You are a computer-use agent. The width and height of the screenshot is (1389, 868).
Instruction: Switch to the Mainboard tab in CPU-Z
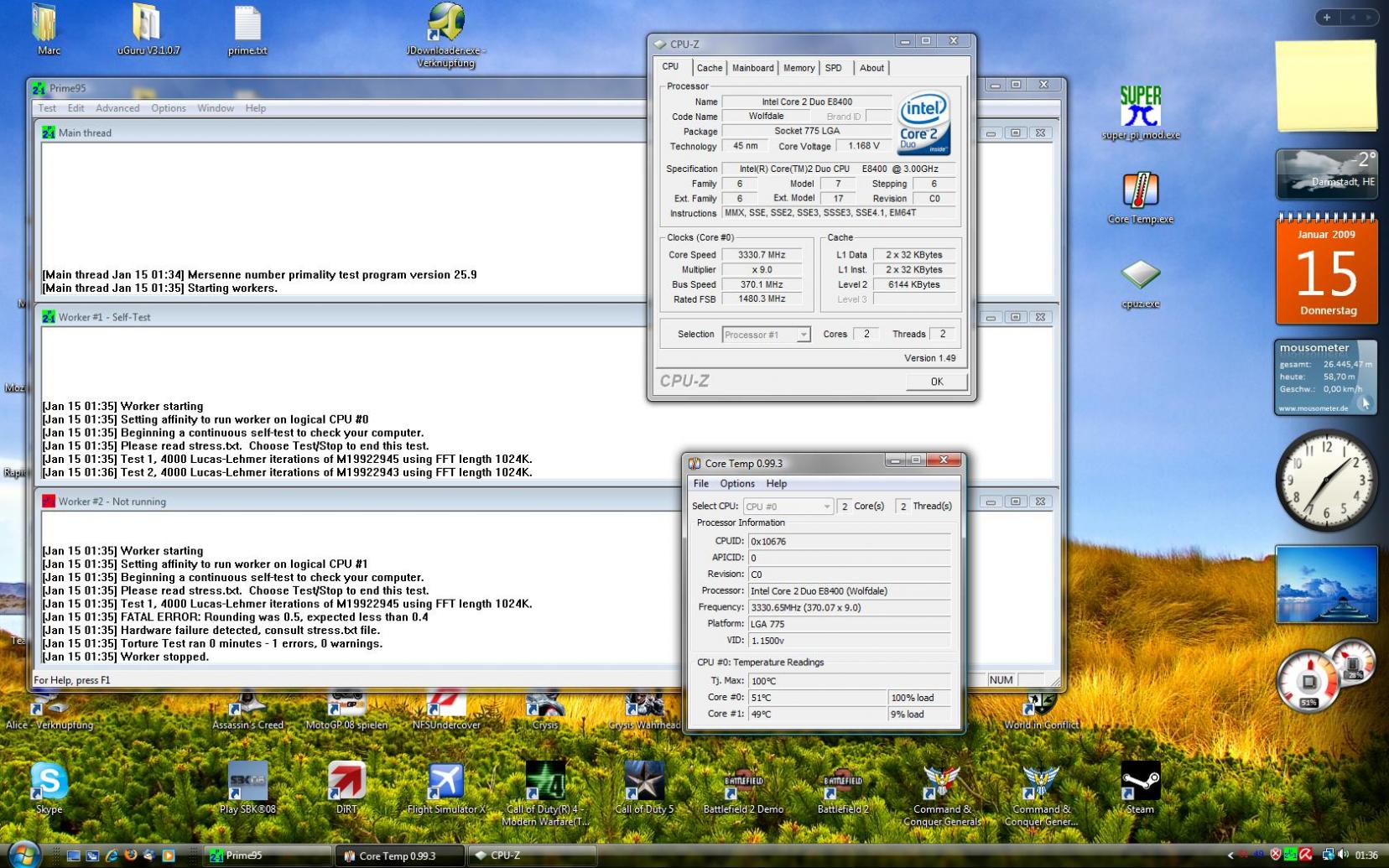pos(753,68)
